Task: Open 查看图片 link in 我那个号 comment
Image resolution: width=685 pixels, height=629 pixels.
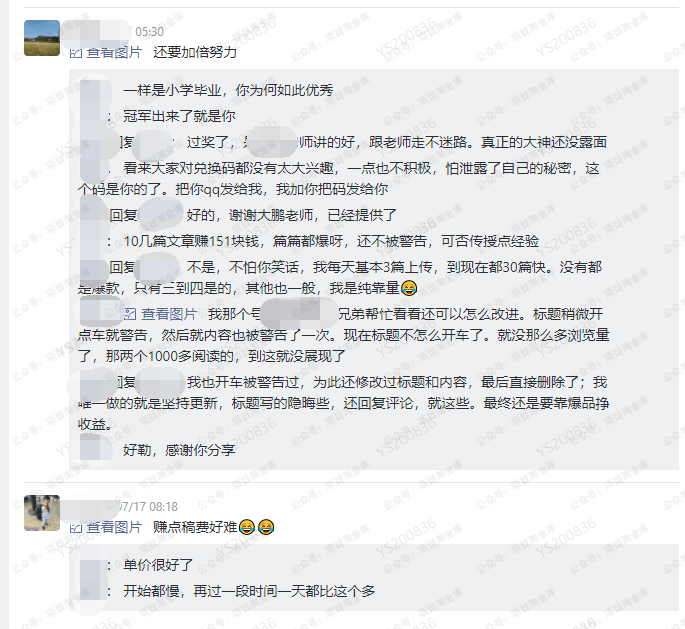Action: (x=169, y=314)
